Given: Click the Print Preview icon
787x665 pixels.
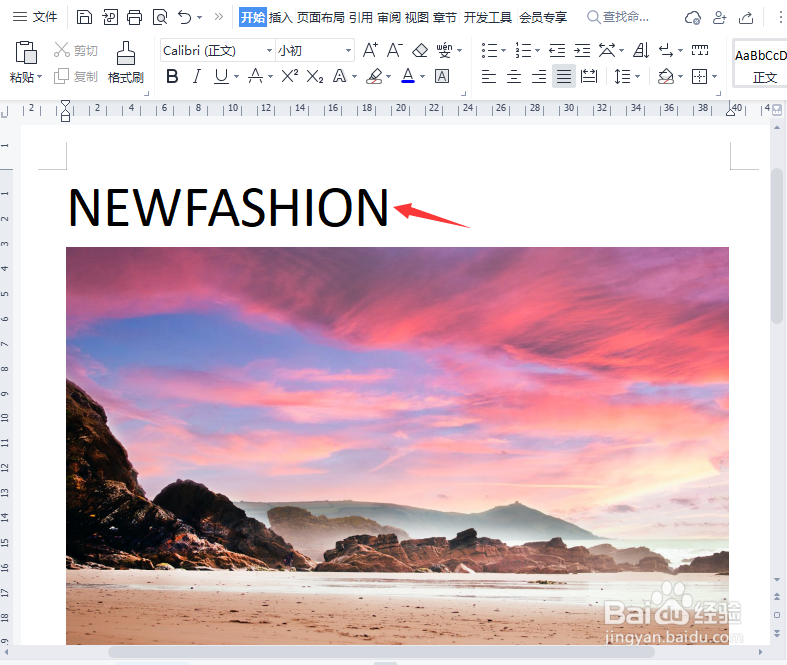Looking at the screenshot, I should pos(160,18).
